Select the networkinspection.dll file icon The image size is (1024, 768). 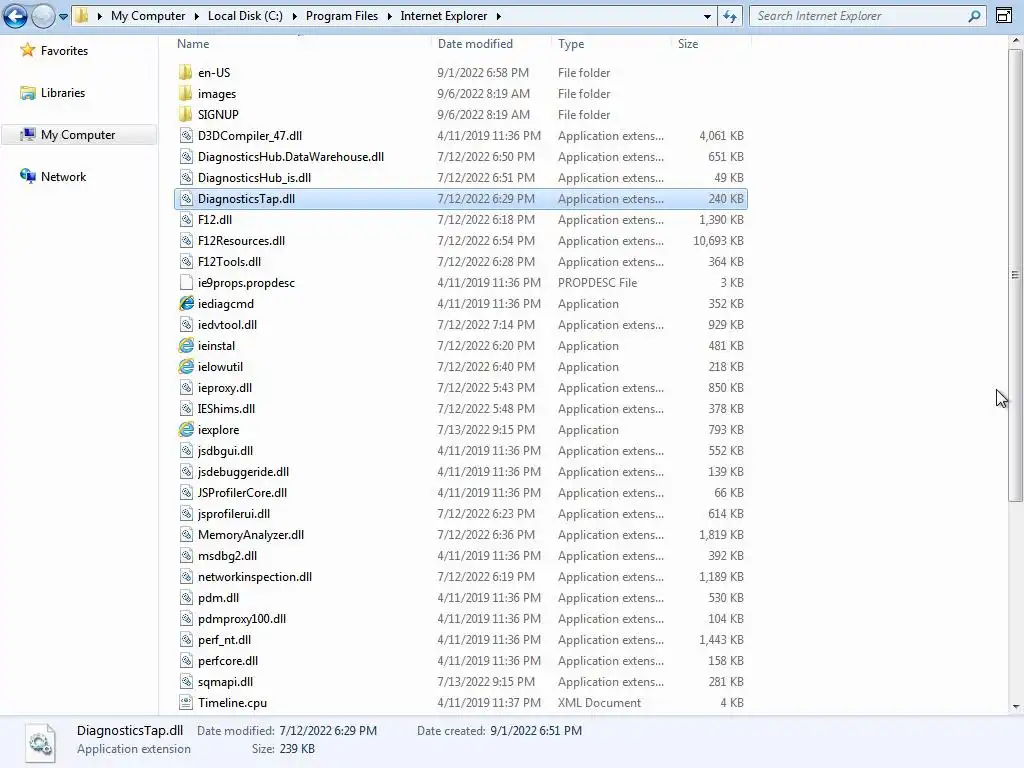[x=186, y=577]
